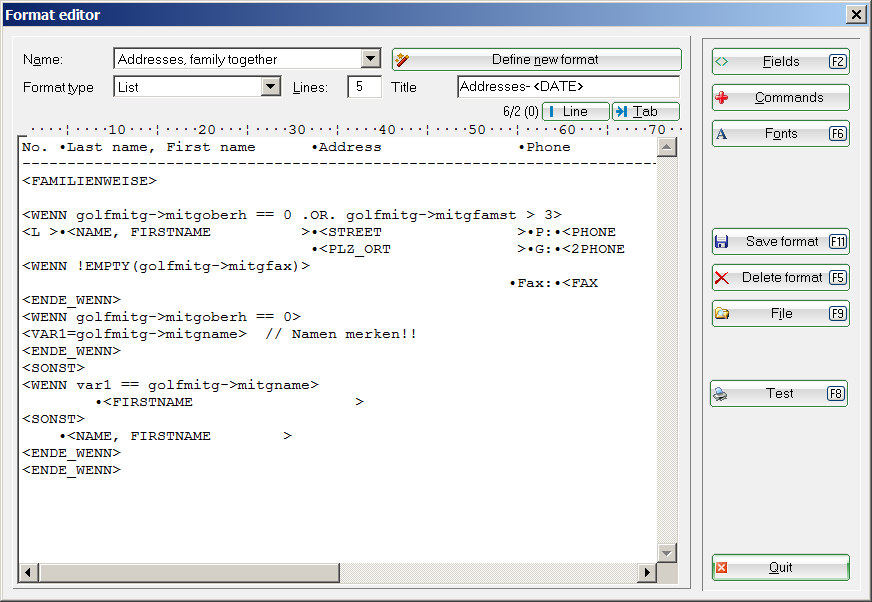Click the Title text field

click(x=567, y=87)
